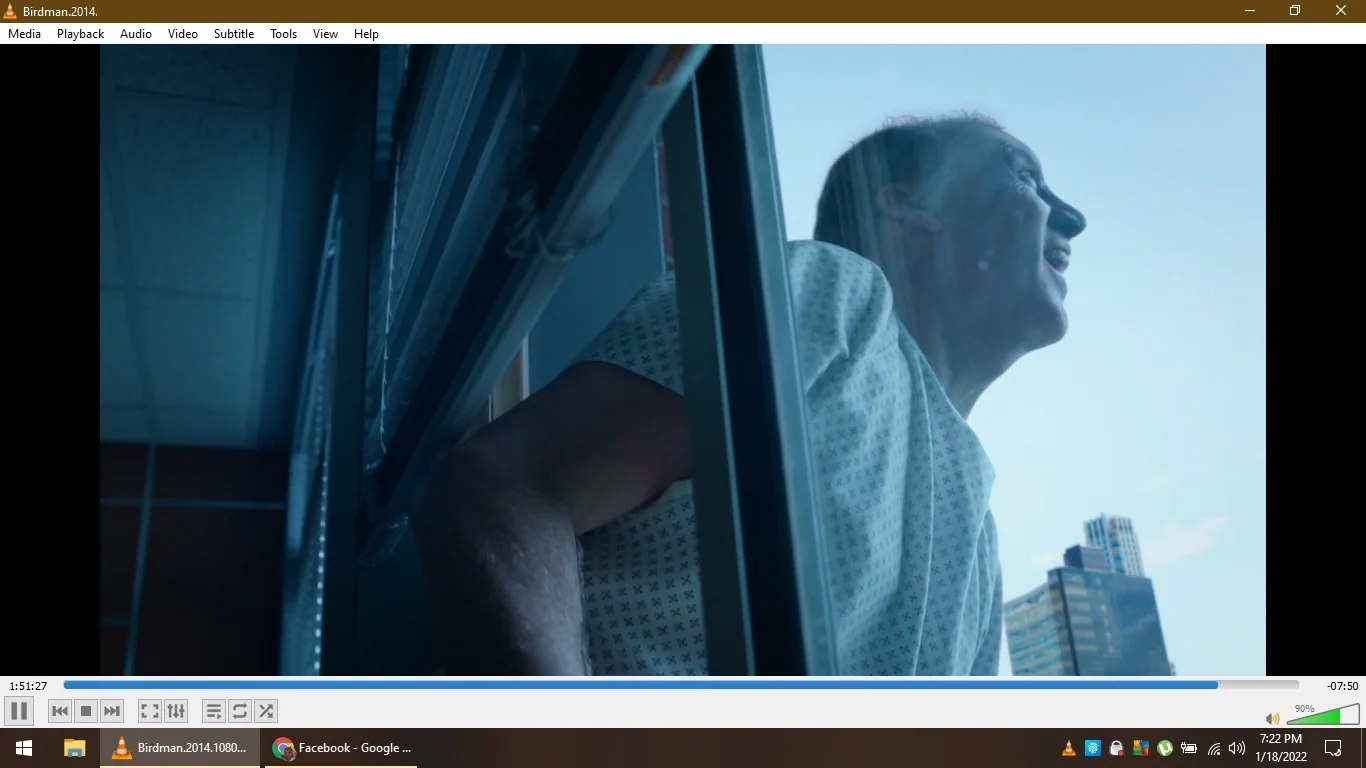Image resolution: width=1366 pixels, height=768 pixels.
Task: Open the fingerprint tray icon
Action: point(1093,748)
